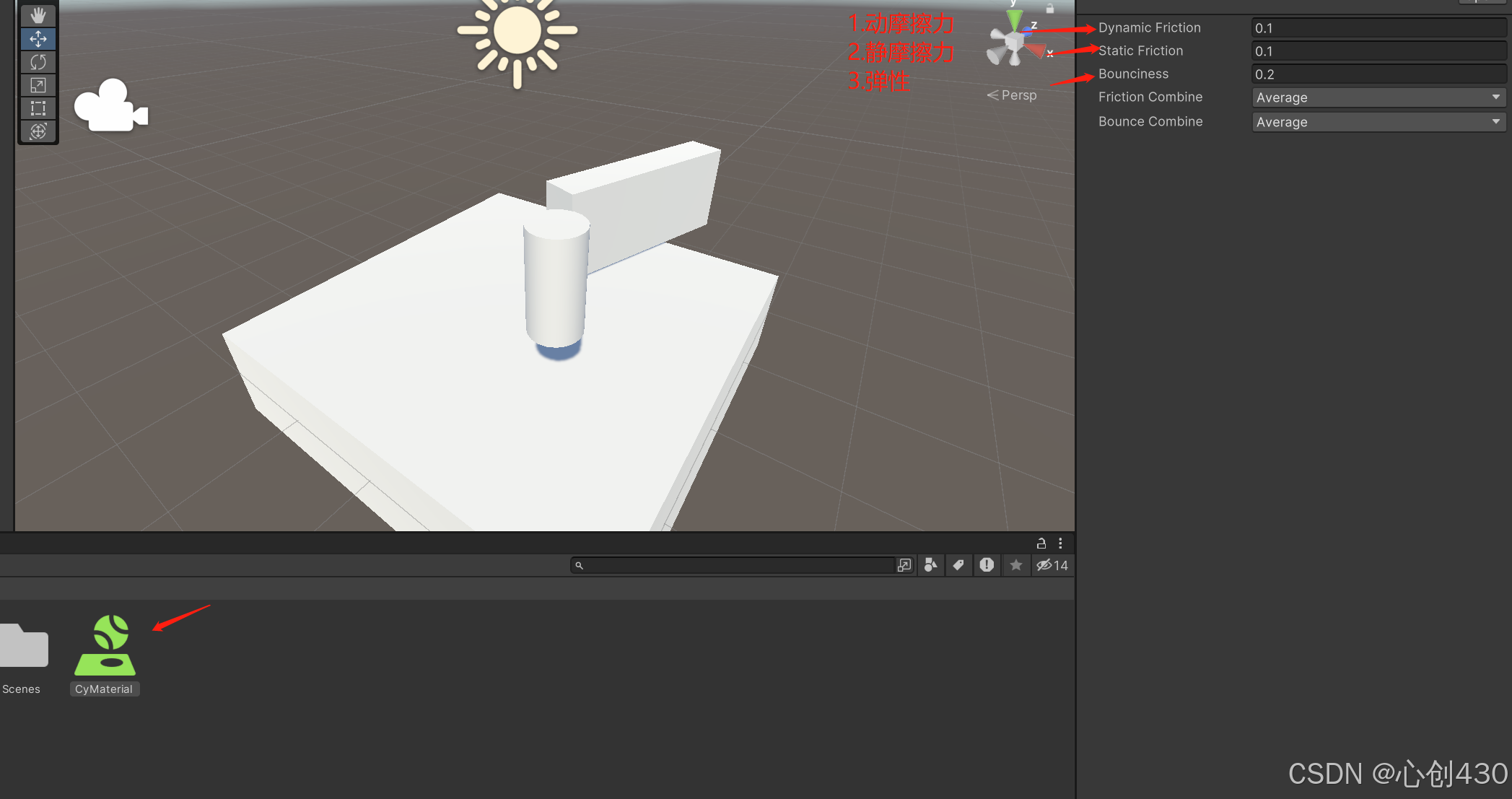
Task: Select the Rect transform tool
Action: (x=38, y=108)
